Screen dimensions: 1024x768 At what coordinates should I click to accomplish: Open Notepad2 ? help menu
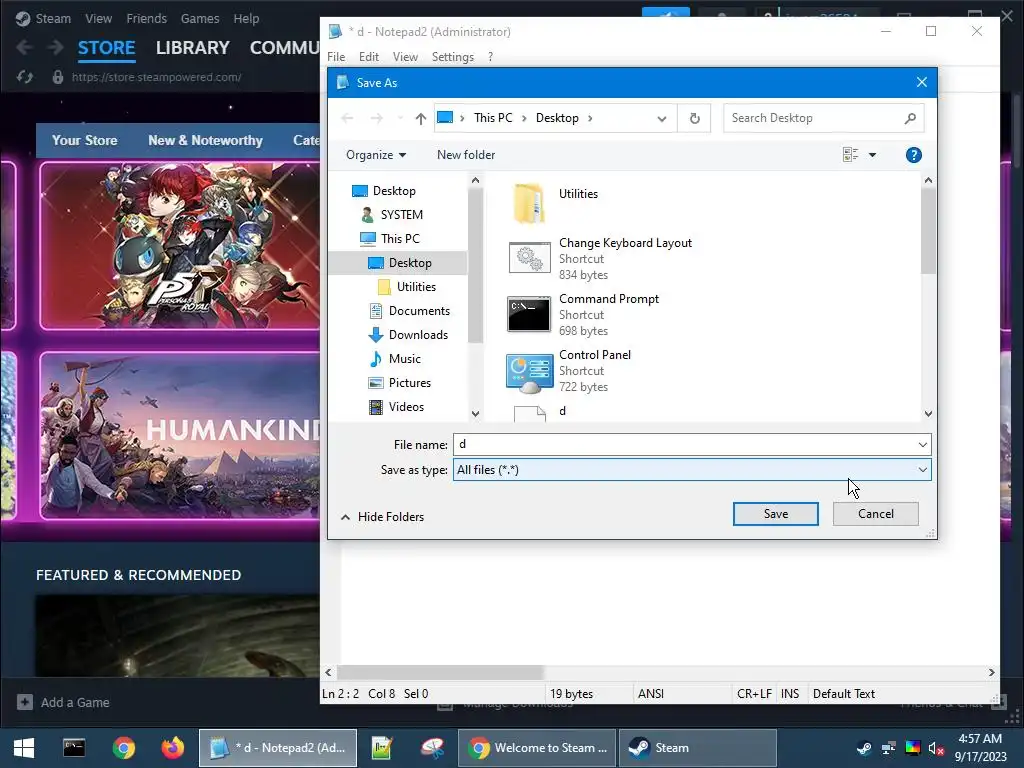point(490,57)
